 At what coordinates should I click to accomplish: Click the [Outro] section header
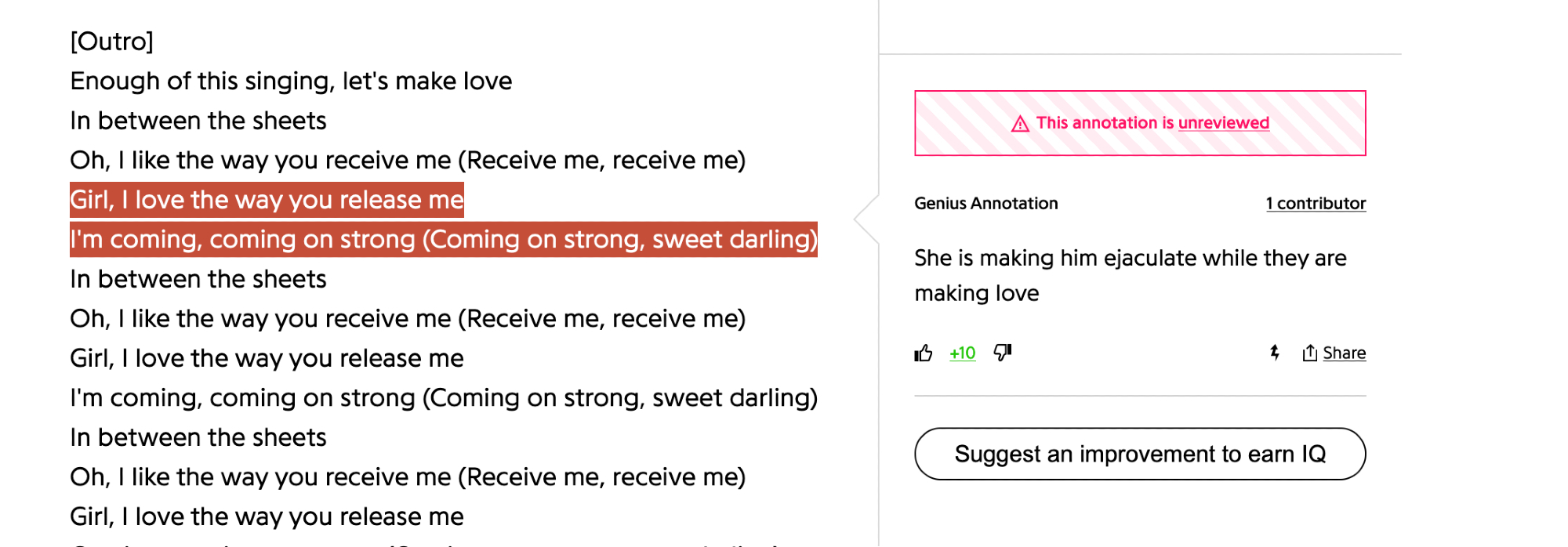tap(111, 41)
